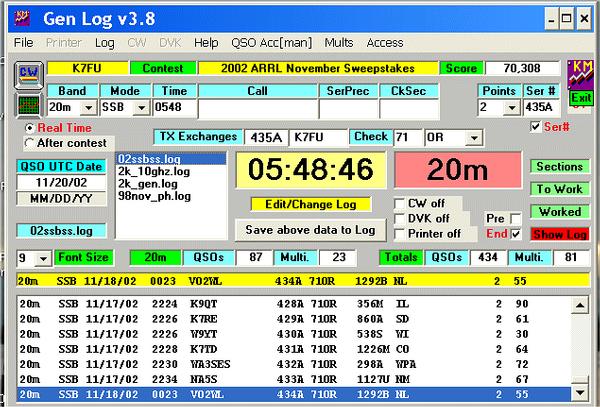The height and width of the screenshot is (407, 600).
Task: Click the CW computer icon button
Action: (x=29, y=75)
